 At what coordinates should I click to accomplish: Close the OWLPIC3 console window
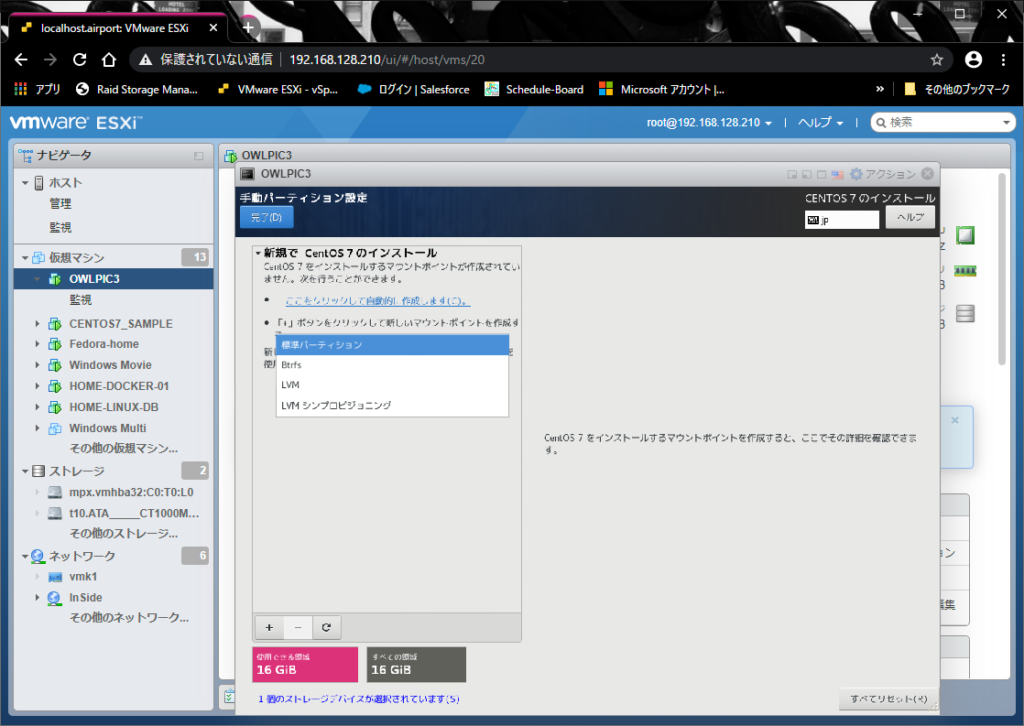[x=927, y=174]
